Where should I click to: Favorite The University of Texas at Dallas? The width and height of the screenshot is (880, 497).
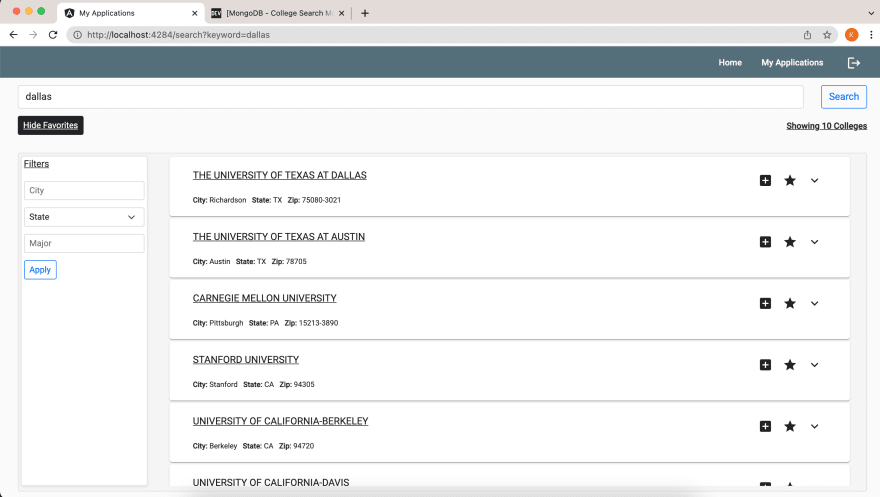coord(790,181)
